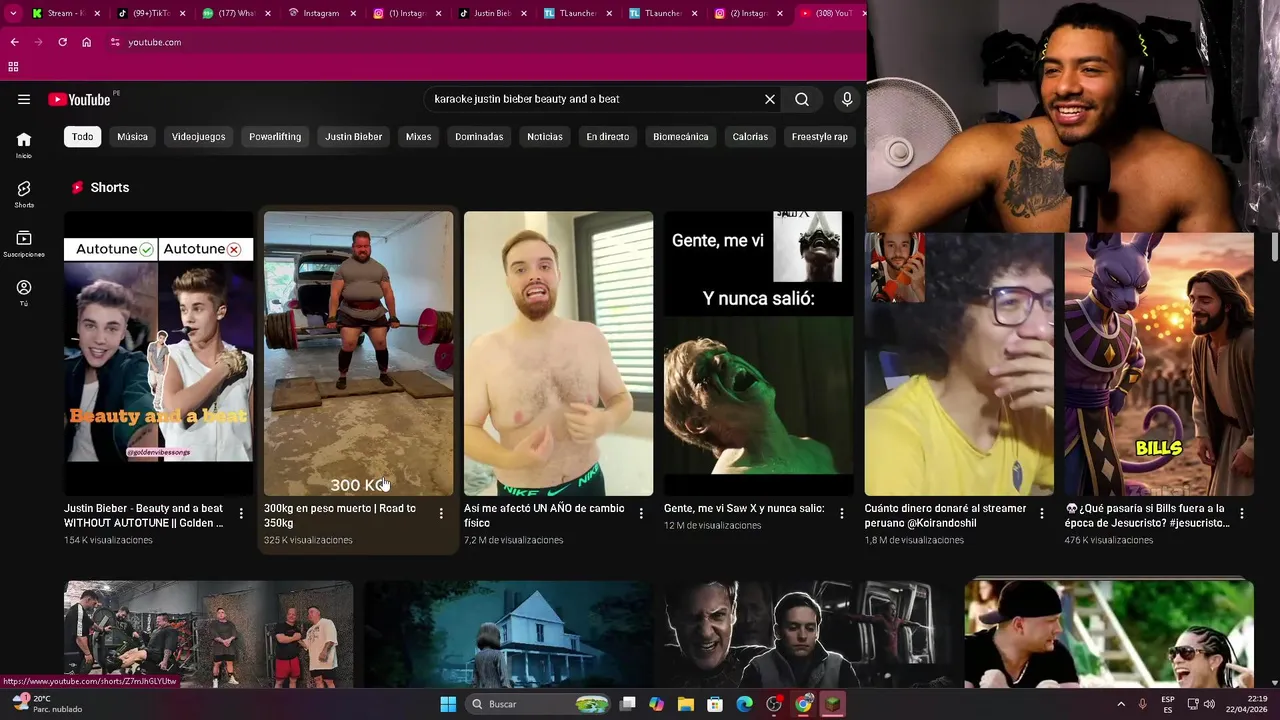This screenshot has width=1280, height=720.
Task: Open the apps grid in bookmarks bar
Action: pyautogui.click(x=13, y=67)
